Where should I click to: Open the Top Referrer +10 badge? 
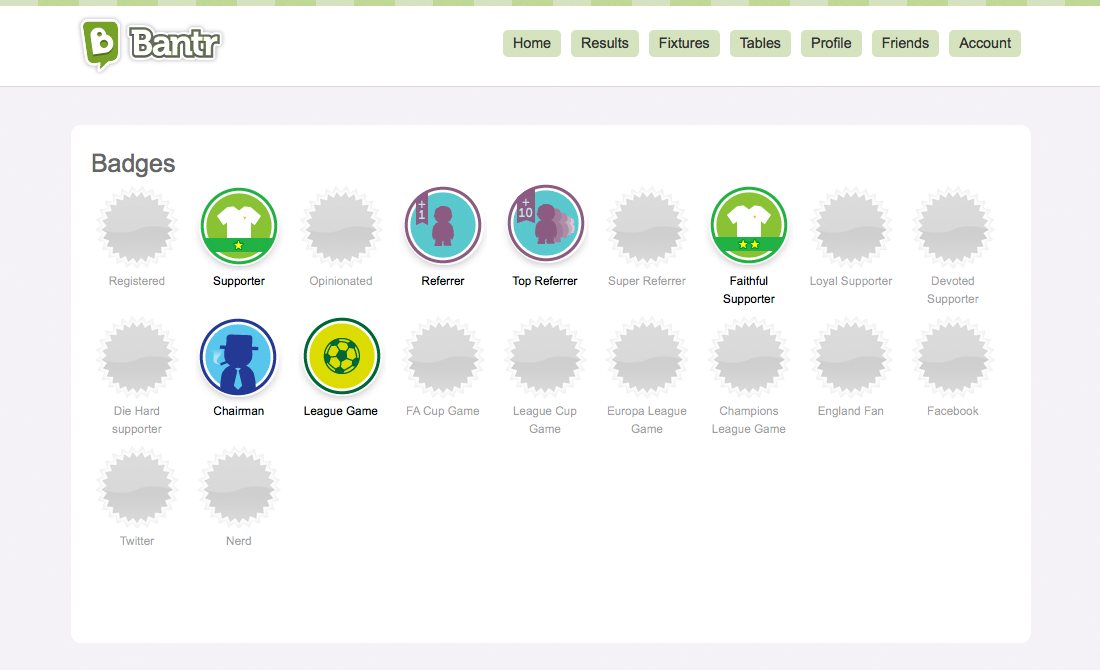point(546,223)
